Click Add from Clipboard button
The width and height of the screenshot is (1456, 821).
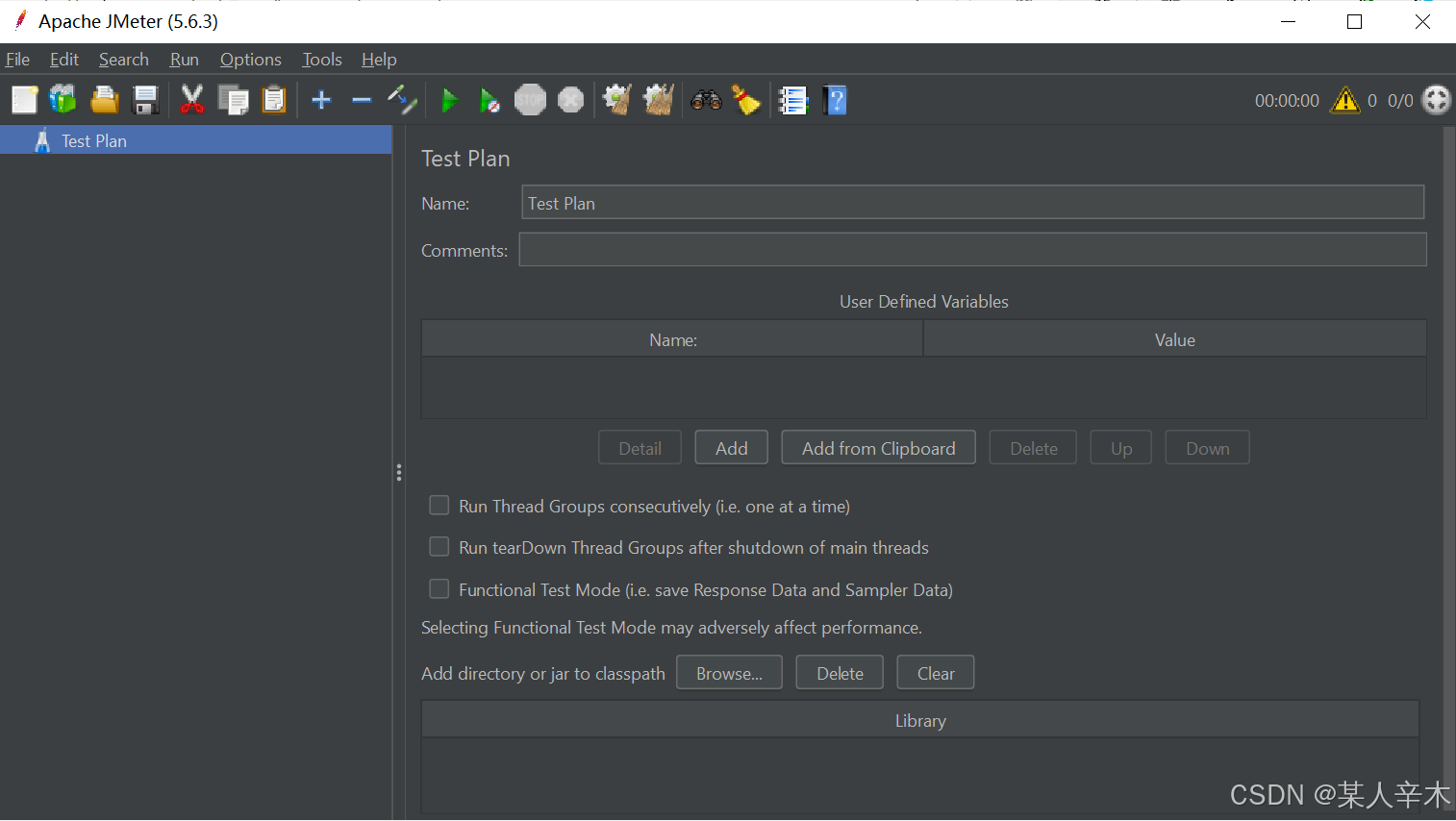pos(879,448)
